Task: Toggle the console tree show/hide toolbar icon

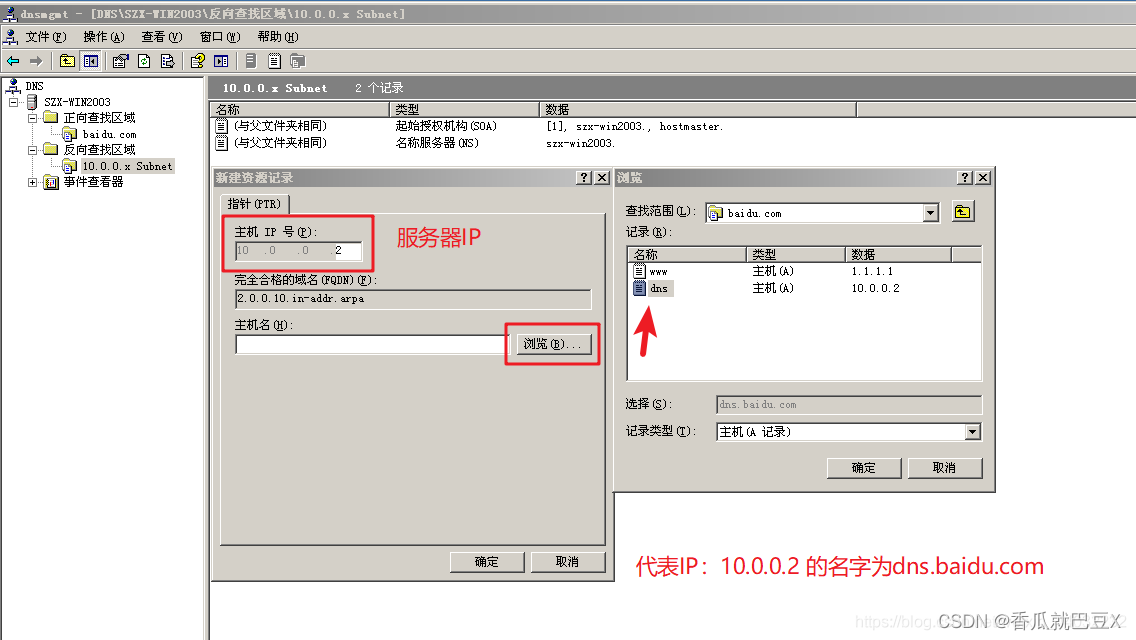Action: (x=91, y=60)
